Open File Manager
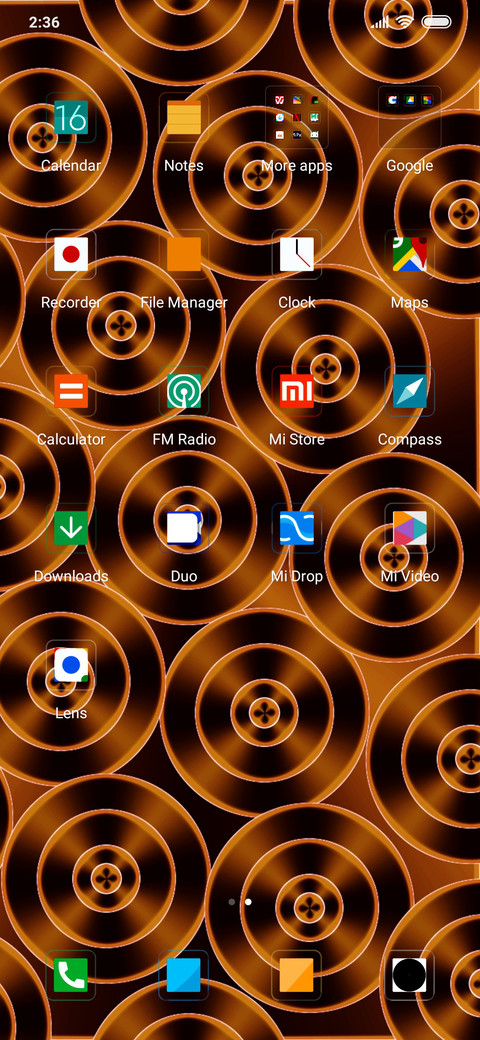The width and height of the screenshot is (480, 1040). pos(184,255)
